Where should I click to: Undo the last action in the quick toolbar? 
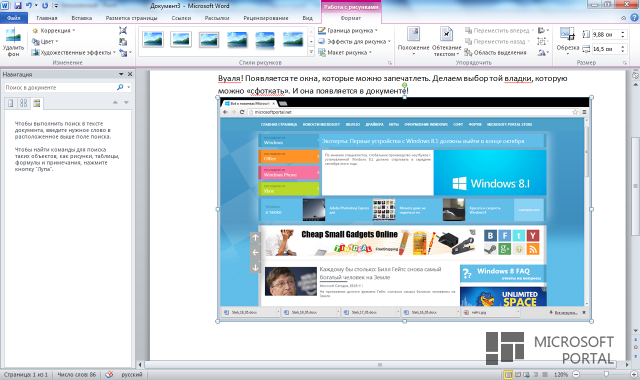tap(29, 6)
